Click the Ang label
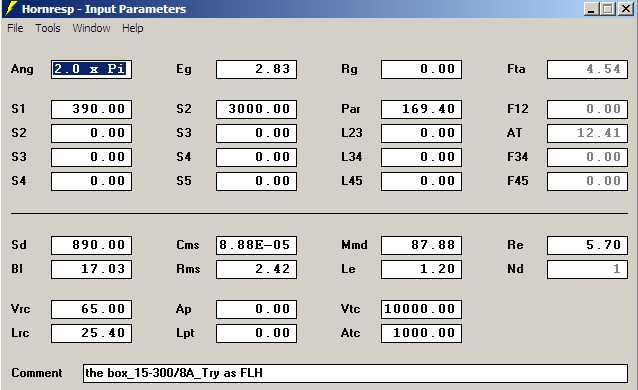The height and width of the screenshot is (390, 638). coord(22,70)
